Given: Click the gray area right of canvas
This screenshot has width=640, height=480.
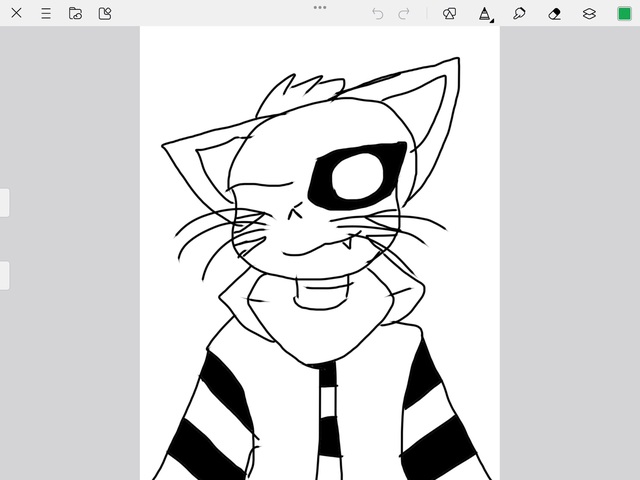Looking at the screenshot, I should 570,250.
